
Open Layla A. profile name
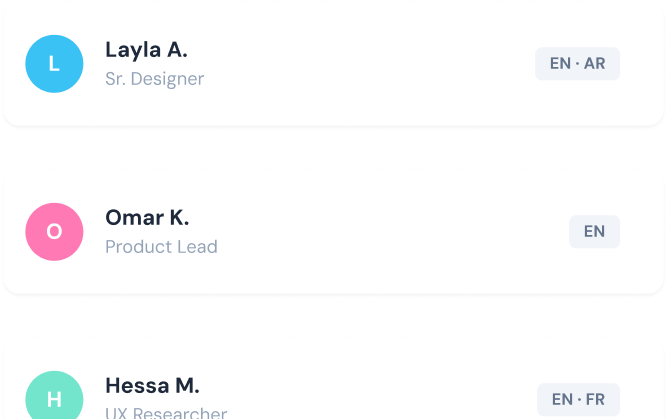146,50
